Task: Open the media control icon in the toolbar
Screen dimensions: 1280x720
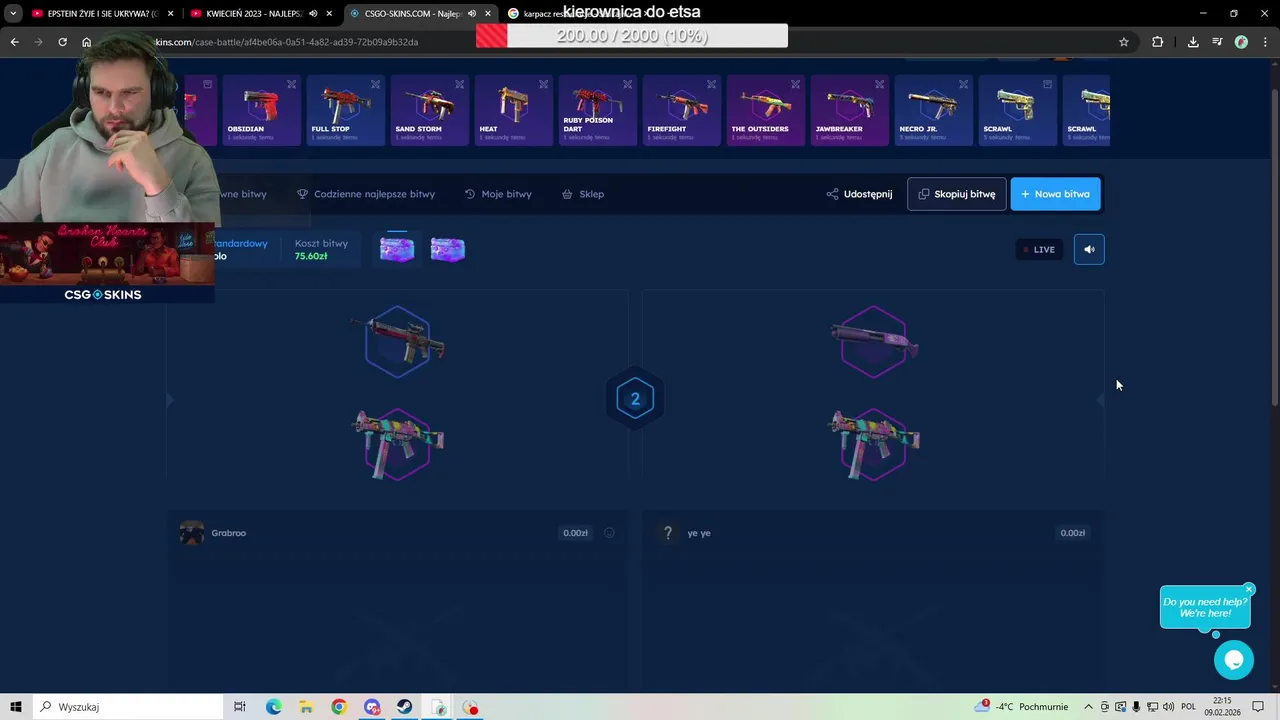Action: (x=1217, y=42)
